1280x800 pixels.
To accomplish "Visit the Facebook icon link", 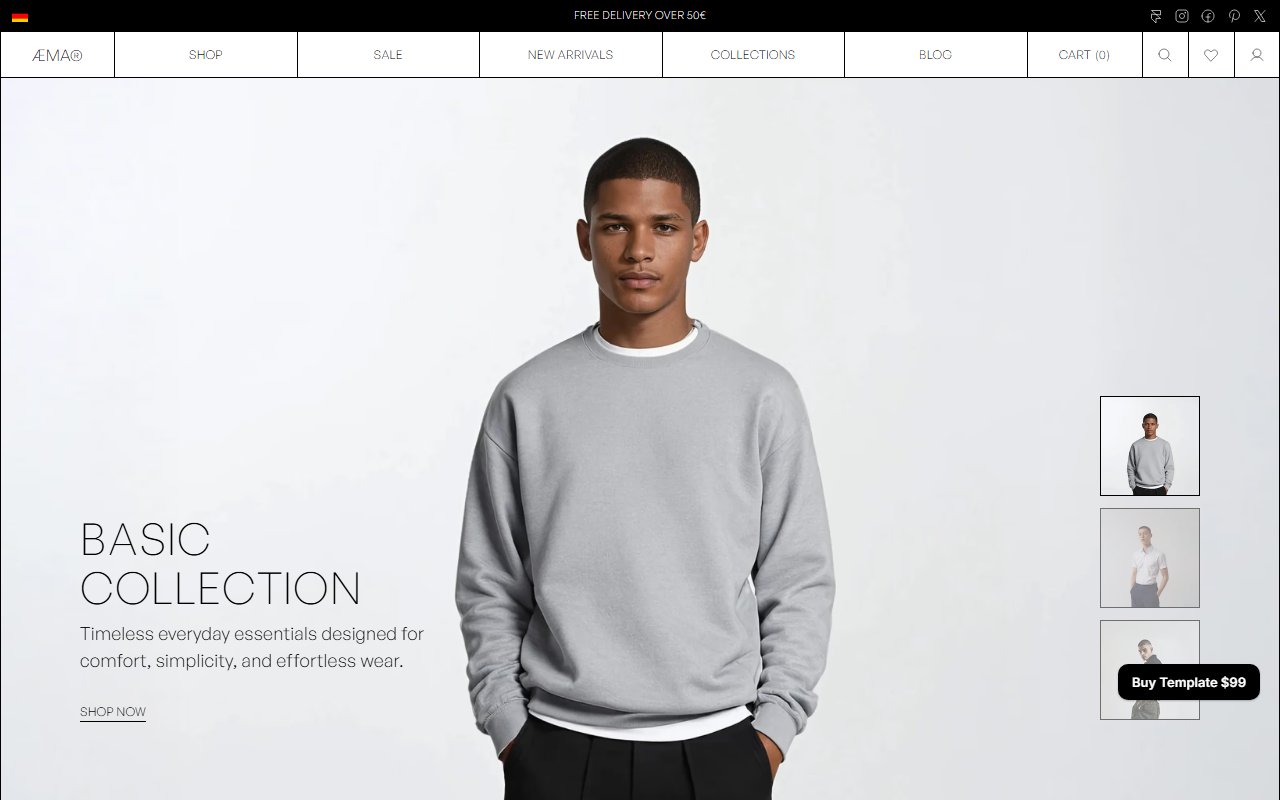I will (x=1208, y=16).
